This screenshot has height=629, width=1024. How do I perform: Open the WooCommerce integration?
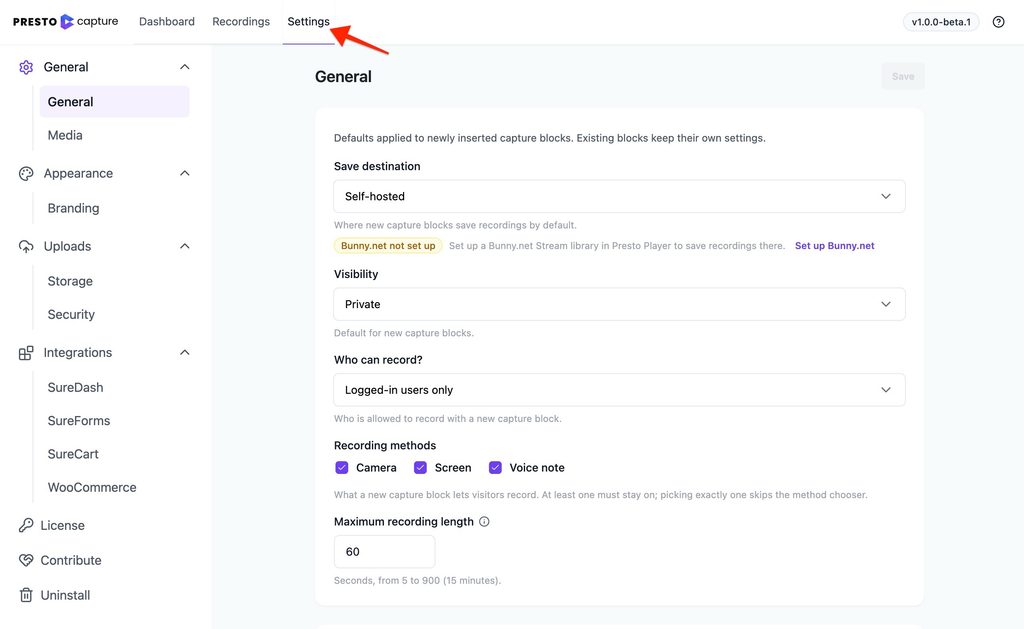tap(92, 487)
